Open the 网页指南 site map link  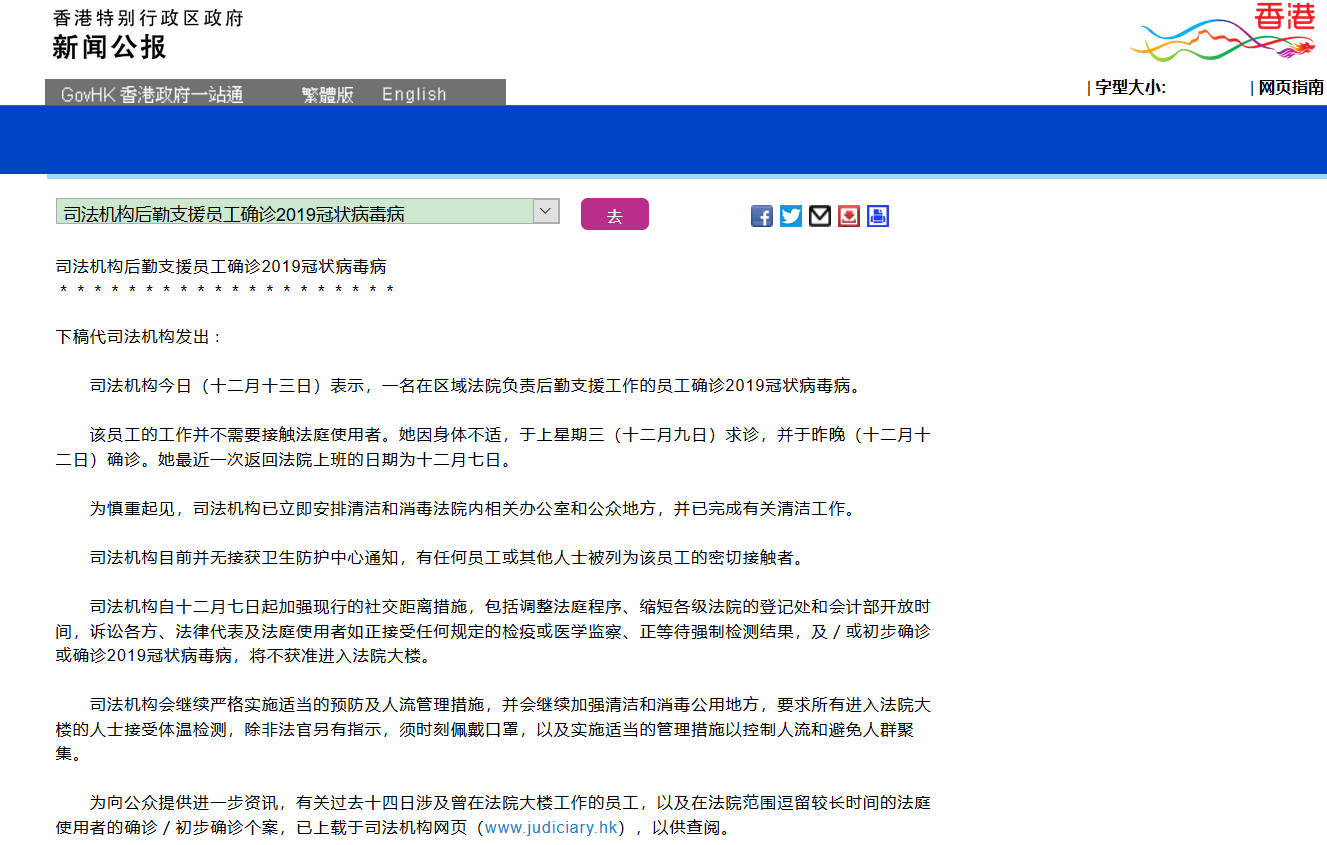click(x=1291, y=87)
